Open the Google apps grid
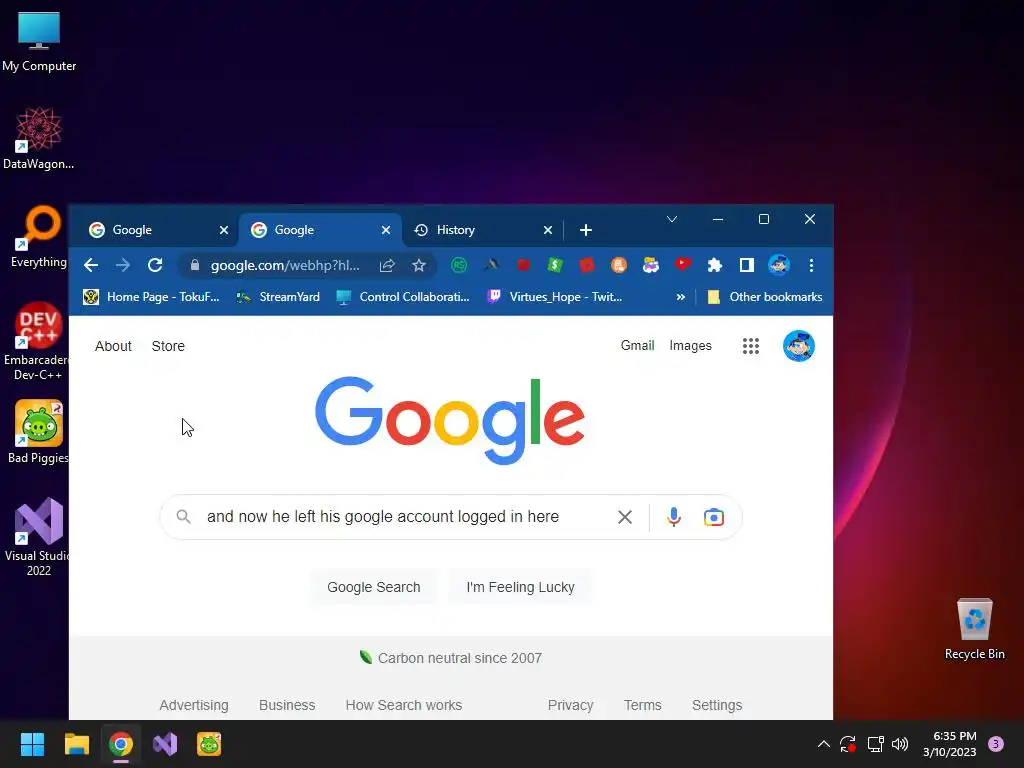The image size is (1024, 768). pyautogui.click(x=751, y=346)
